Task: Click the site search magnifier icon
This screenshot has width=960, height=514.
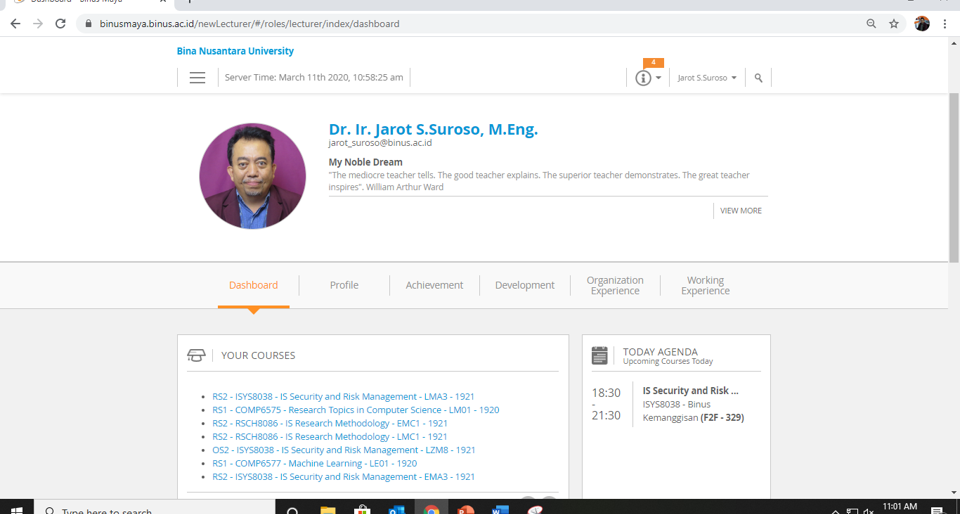Action: pyautogui.click(x=758, y=78)
